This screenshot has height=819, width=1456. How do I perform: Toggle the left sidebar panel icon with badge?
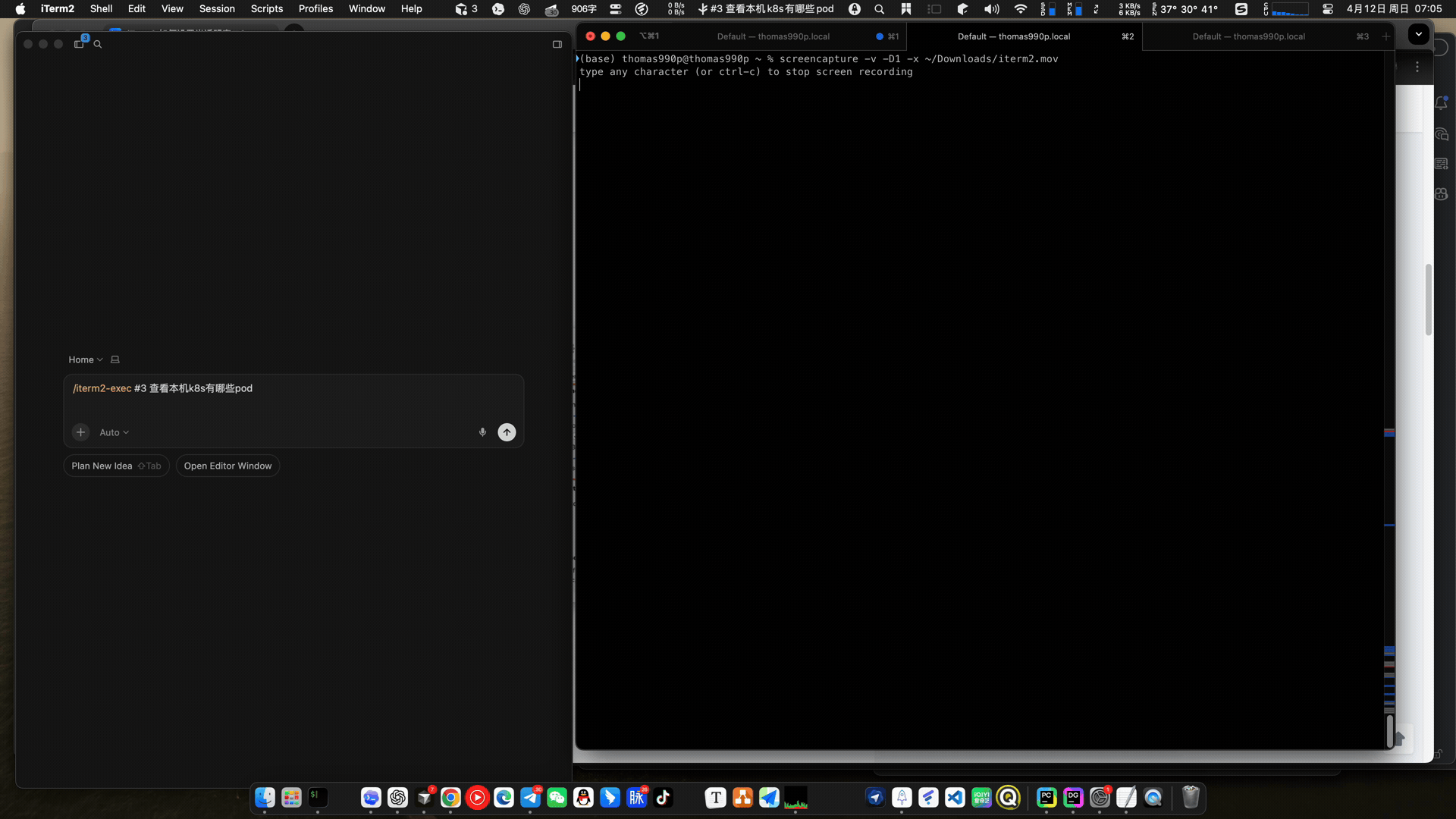pyautogui.click(x=79, y=44)
